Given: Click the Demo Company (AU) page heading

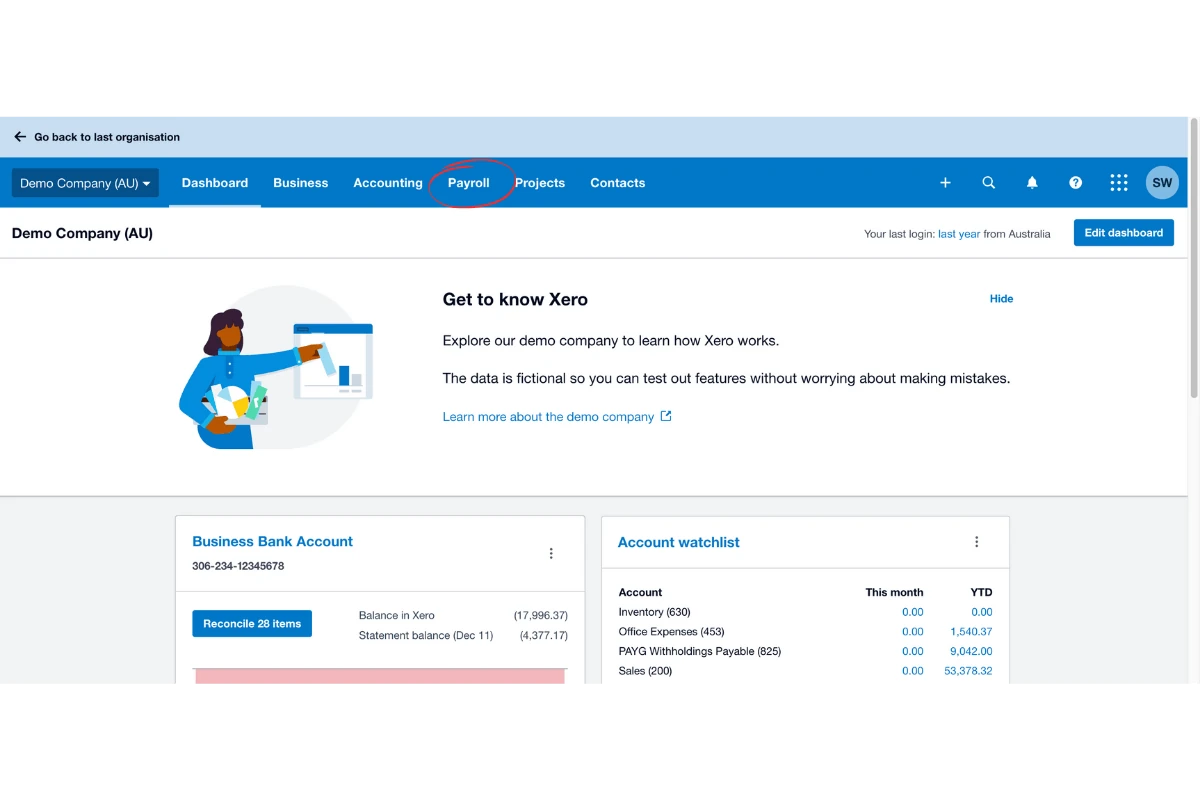Looking at the screenshot, I should [82, 233].
